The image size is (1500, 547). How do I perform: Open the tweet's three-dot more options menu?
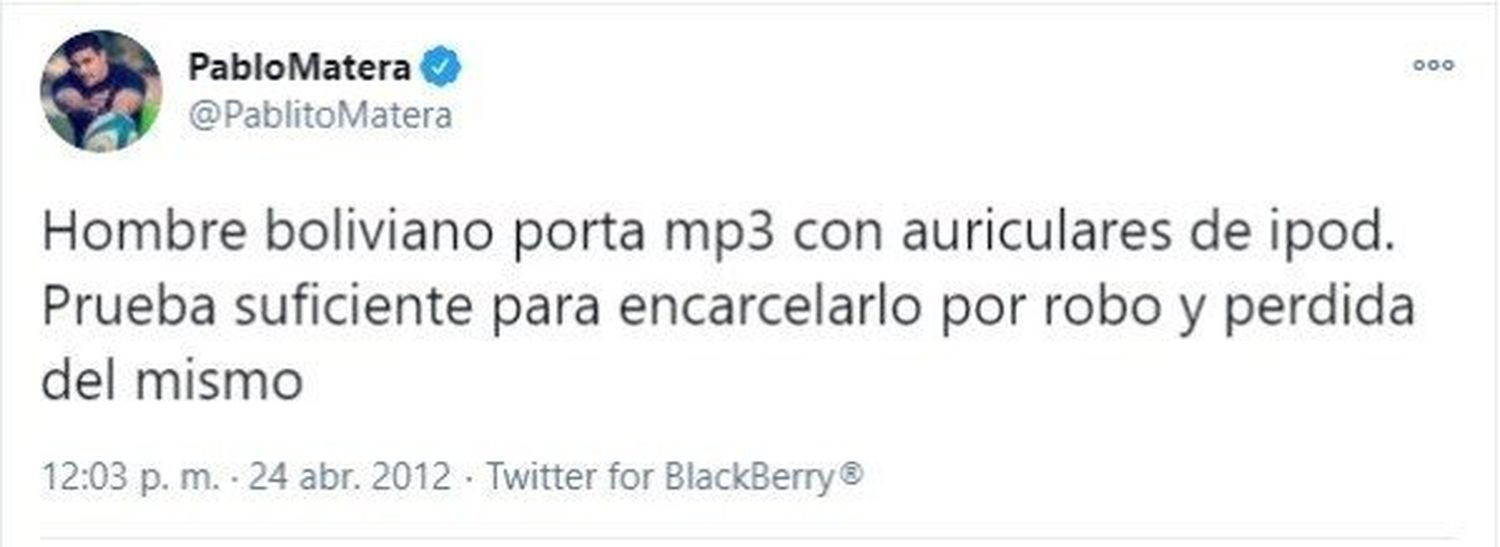pos(1433,66)
